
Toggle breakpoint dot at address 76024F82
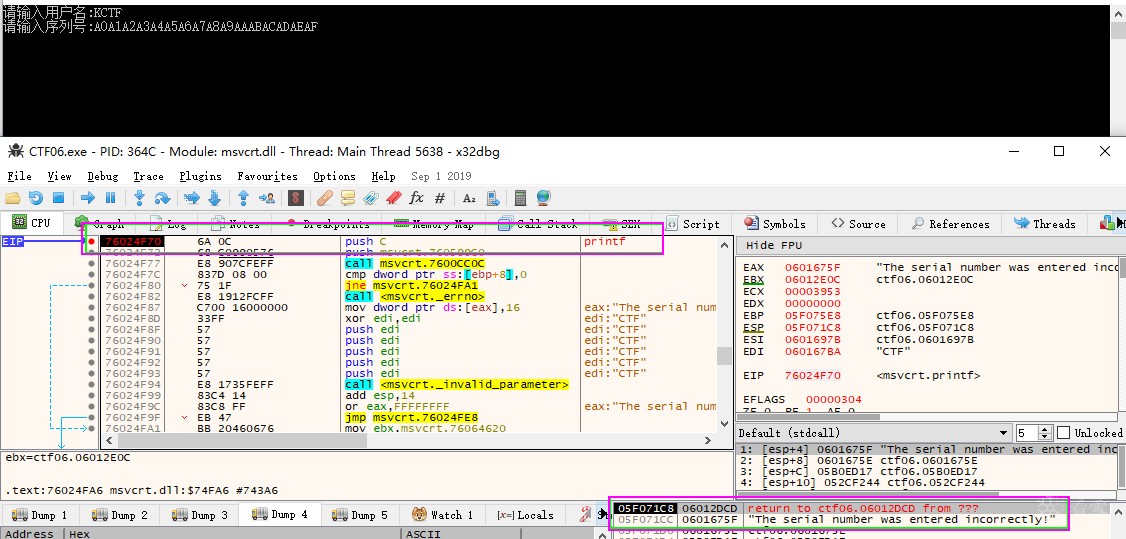point(91,296)
